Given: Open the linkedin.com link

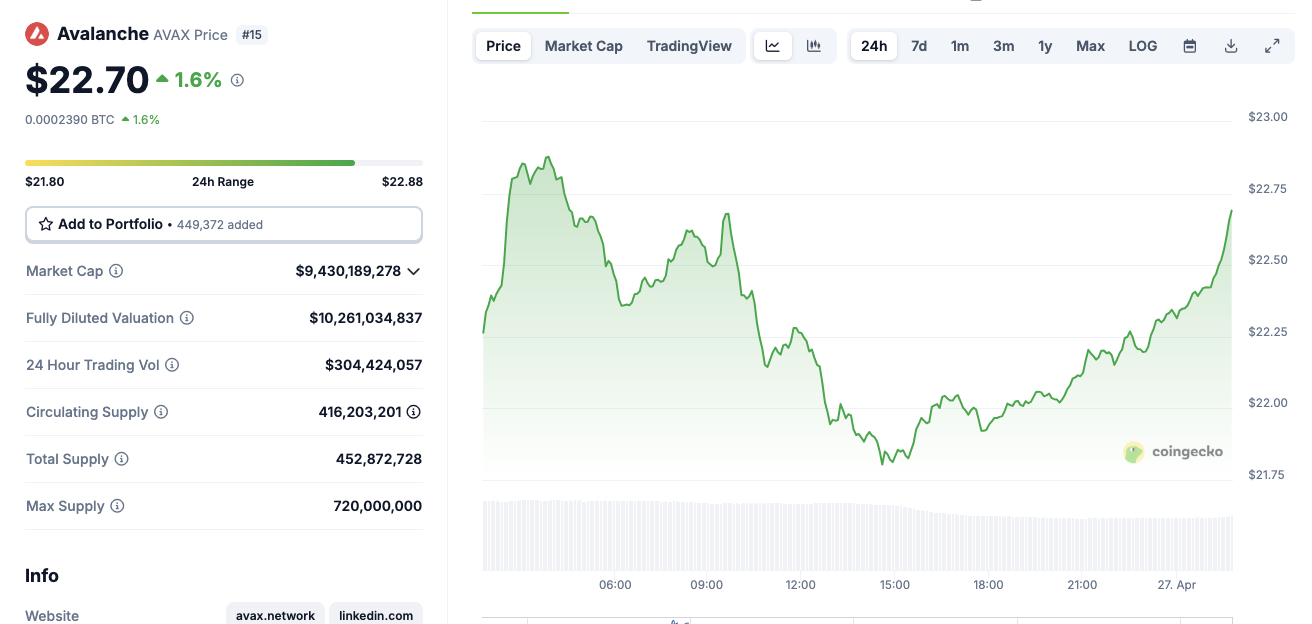Looking at the screenshot, I should click(x=376, y=615).
